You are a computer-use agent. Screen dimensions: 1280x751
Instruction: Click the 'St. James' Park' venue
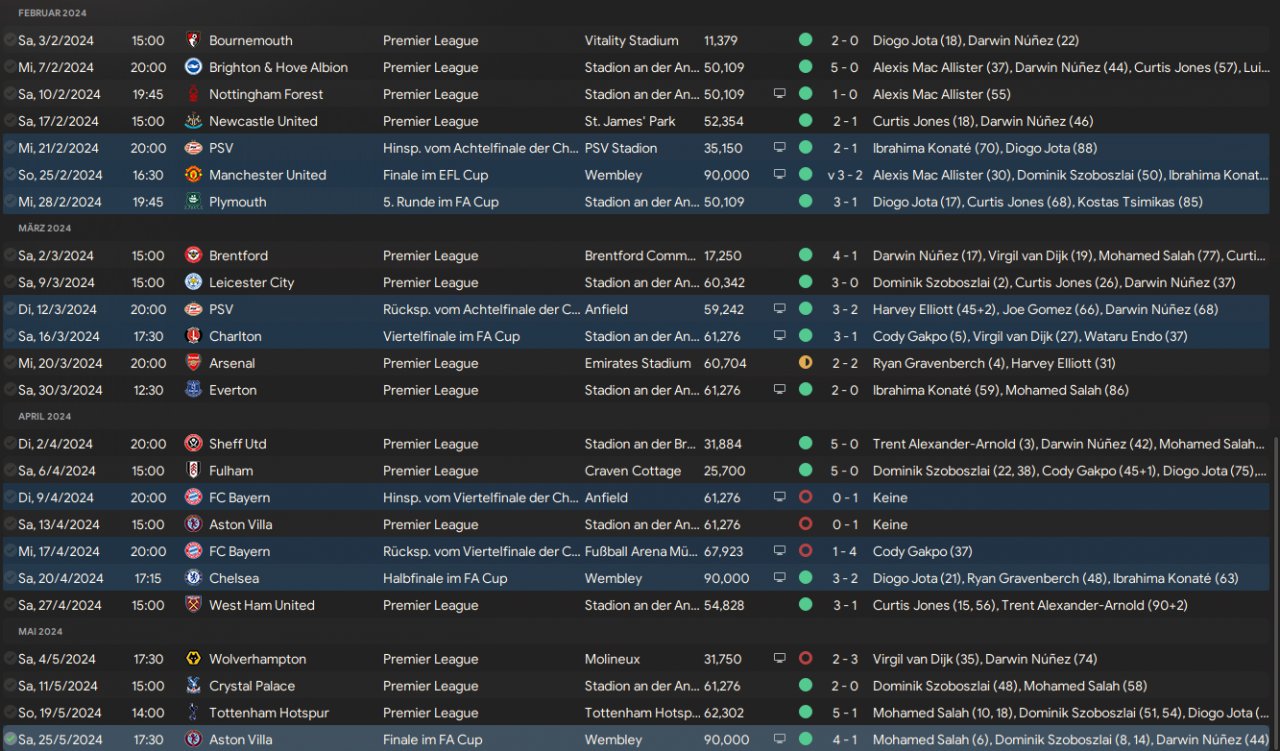pos(630,122)
